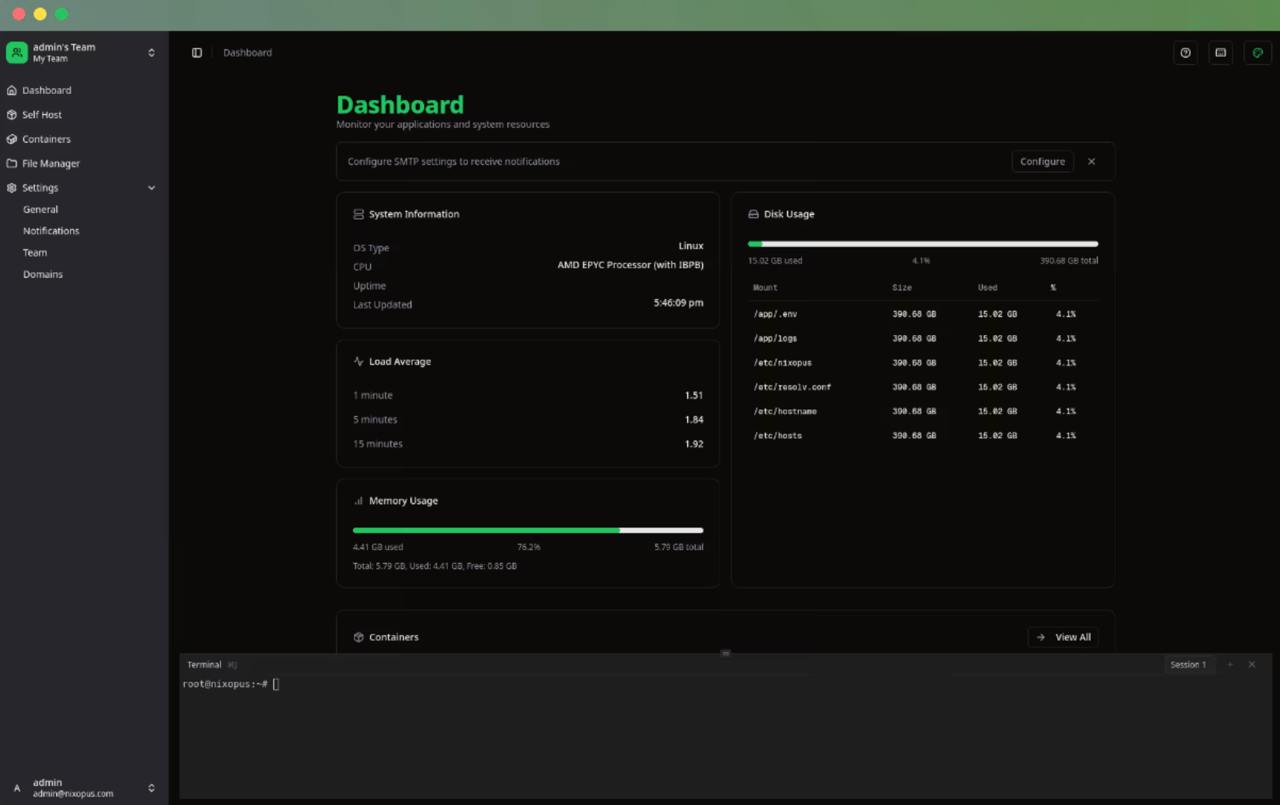Switch to the Session 1 terminal tab
The height and width of the screenshot is (805, 1280).
[x=1188, y=664]
